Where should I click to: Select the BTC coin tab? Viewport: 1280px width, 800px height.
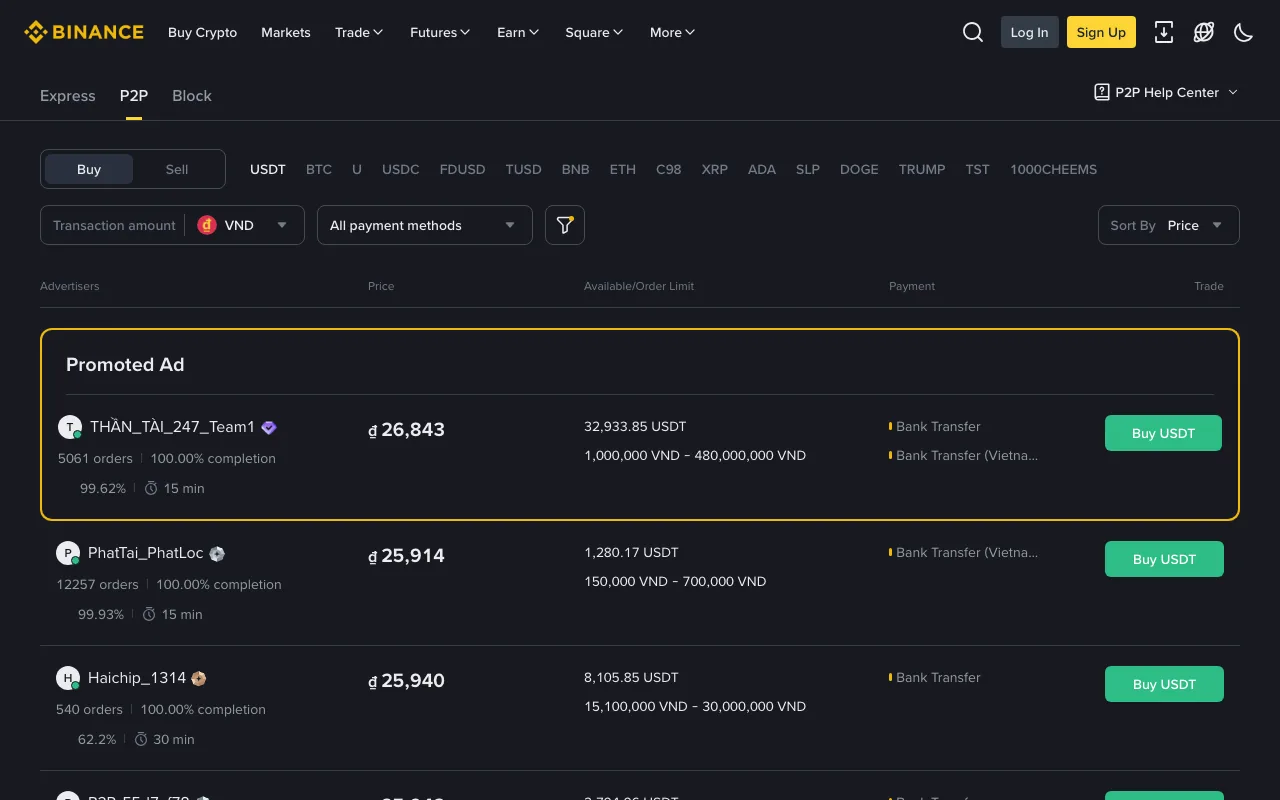(x=319, y=169)
